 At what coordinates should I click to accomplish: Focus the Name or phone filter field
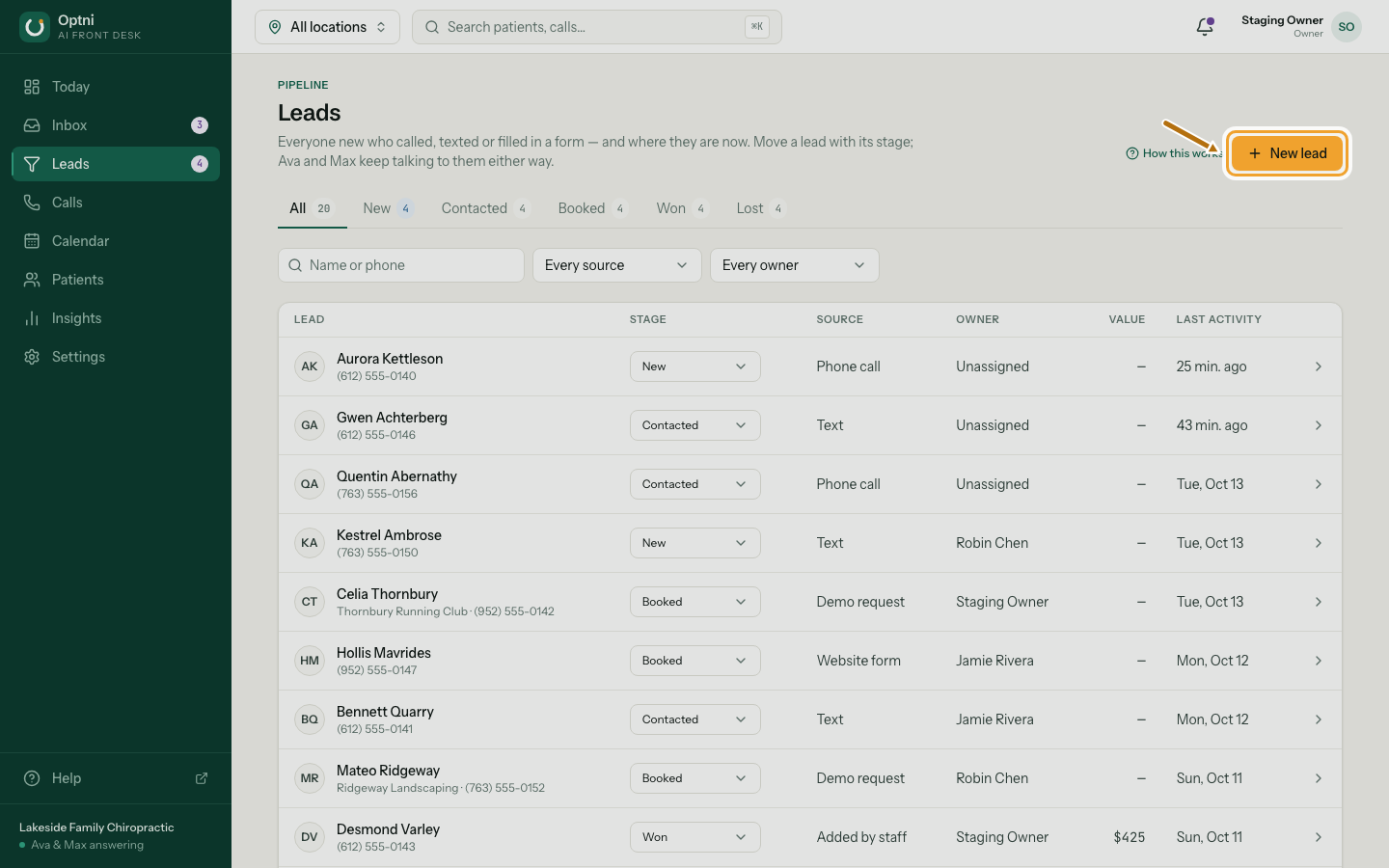click(x=400, y=265)
